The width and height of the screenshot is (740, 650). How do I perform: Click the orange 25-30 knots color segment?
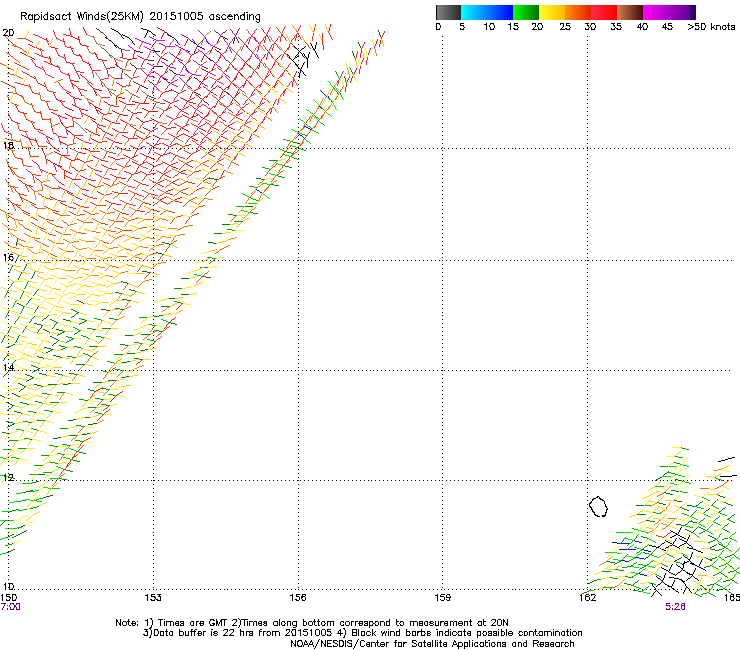(578, 12)
